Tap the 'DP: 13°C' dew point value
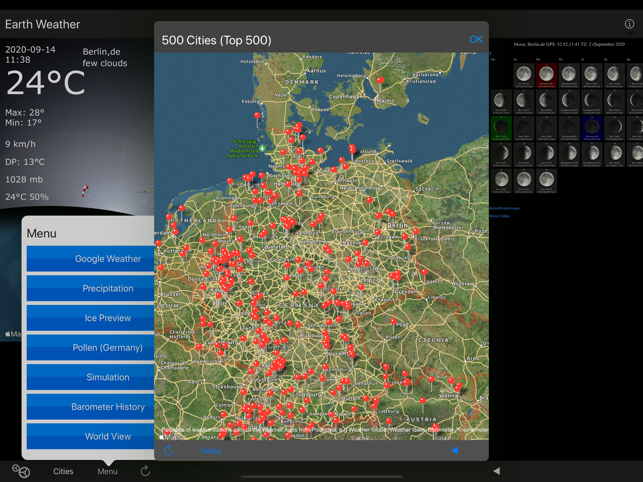Image resolution: width=643 pixels, height=482 pixels. pyautogui.click(x=25, y=162)
